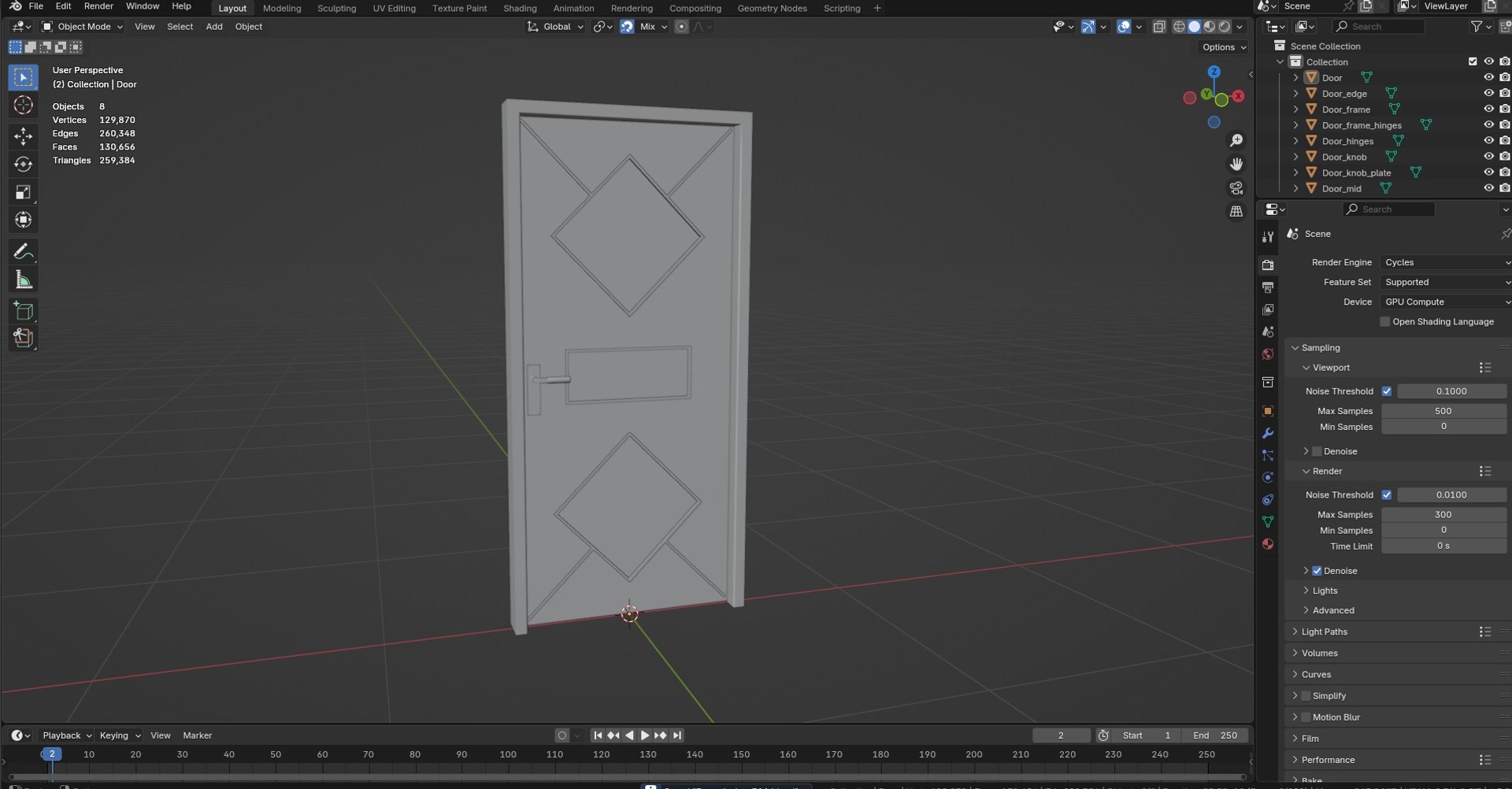The image size is (1512, 789).
Task: Toggle Viewport Noise Threshold checkbox
Action: tap(1387, 391)
